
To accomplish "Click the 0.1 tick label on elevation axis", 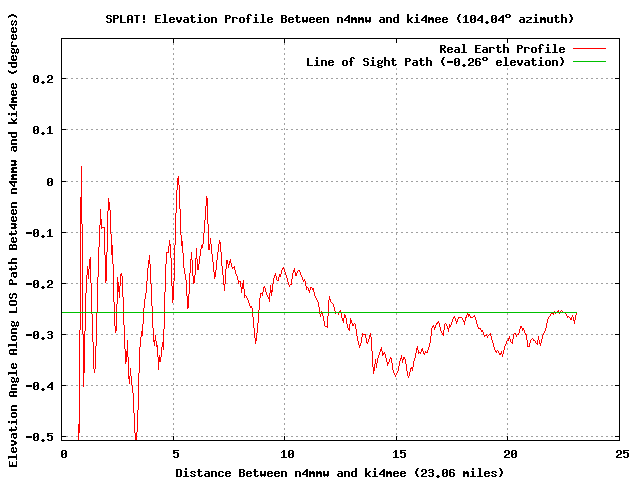I will point(42,130).
